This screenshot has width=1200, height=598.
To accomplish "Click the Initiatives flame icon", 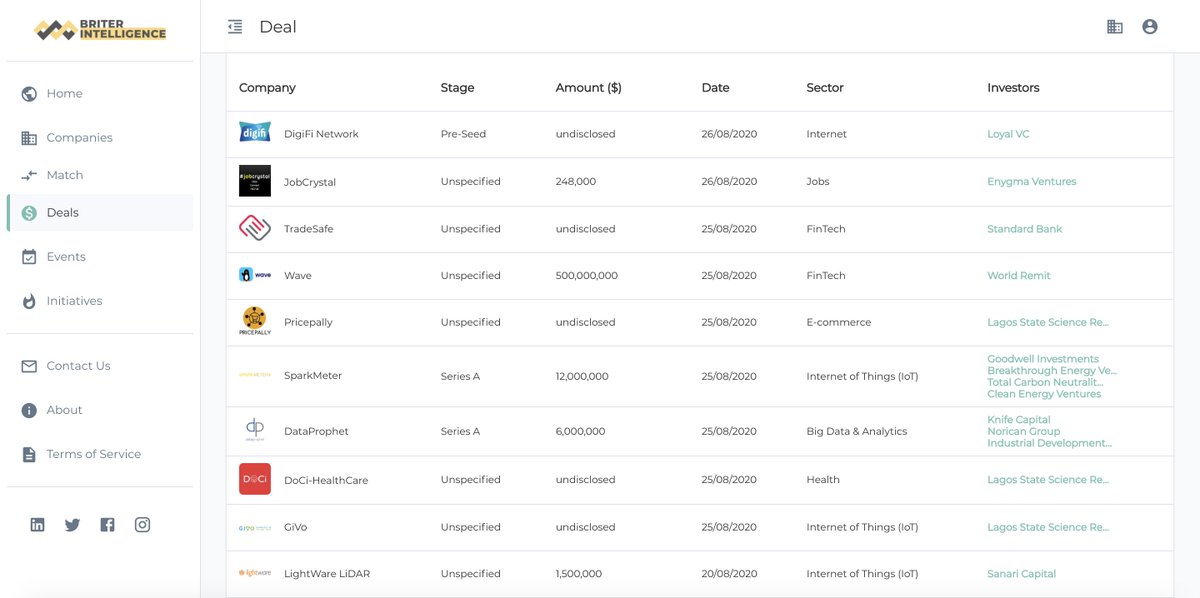I will pos(29,301).
